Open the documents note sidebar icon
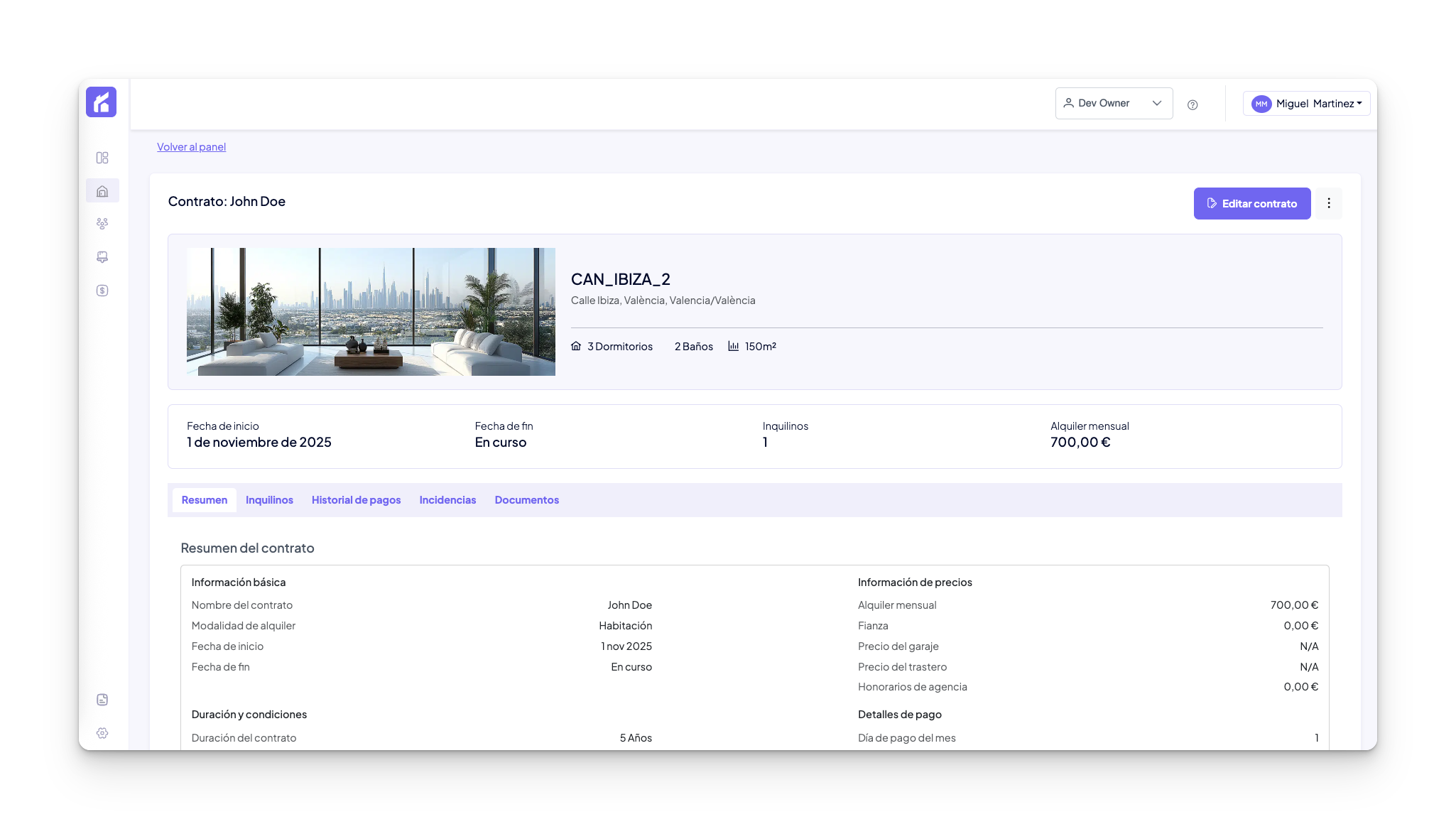Screen dimensions: 1456x829 click(x=102, y=700)
